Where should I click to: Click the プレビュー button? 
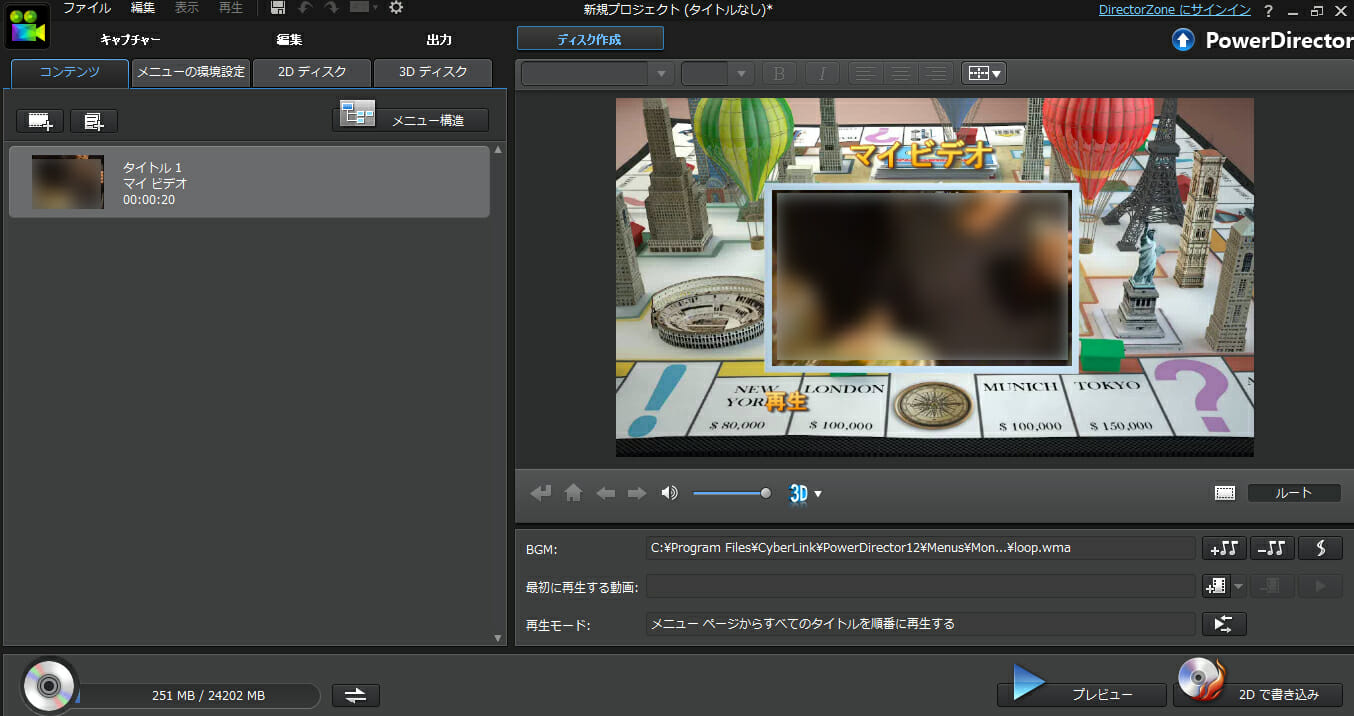[1082, 694]
